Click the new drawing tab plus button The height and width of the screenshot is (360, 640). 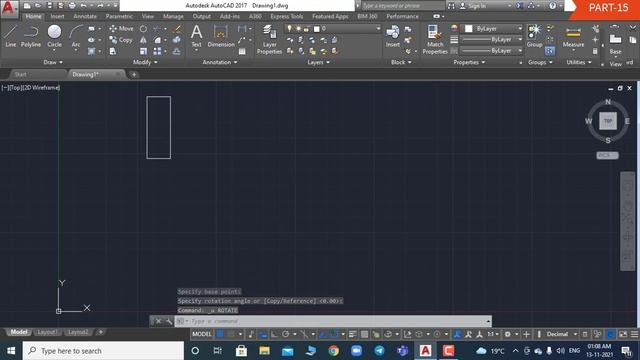(x=134, y=74)
